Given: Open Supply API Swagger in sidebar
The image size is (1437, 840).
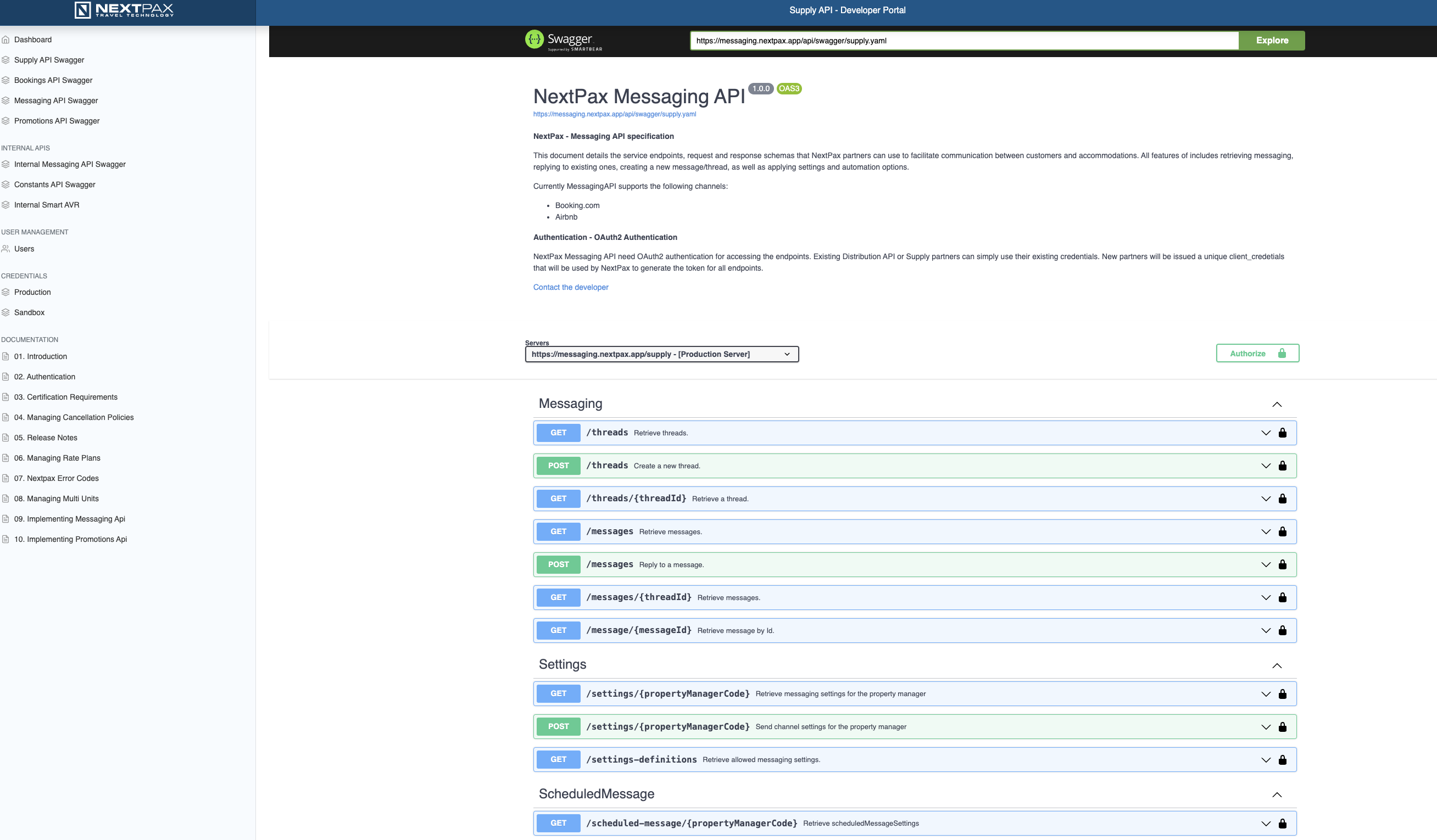Looking at the screenshot, I should [x=49, y=60].
